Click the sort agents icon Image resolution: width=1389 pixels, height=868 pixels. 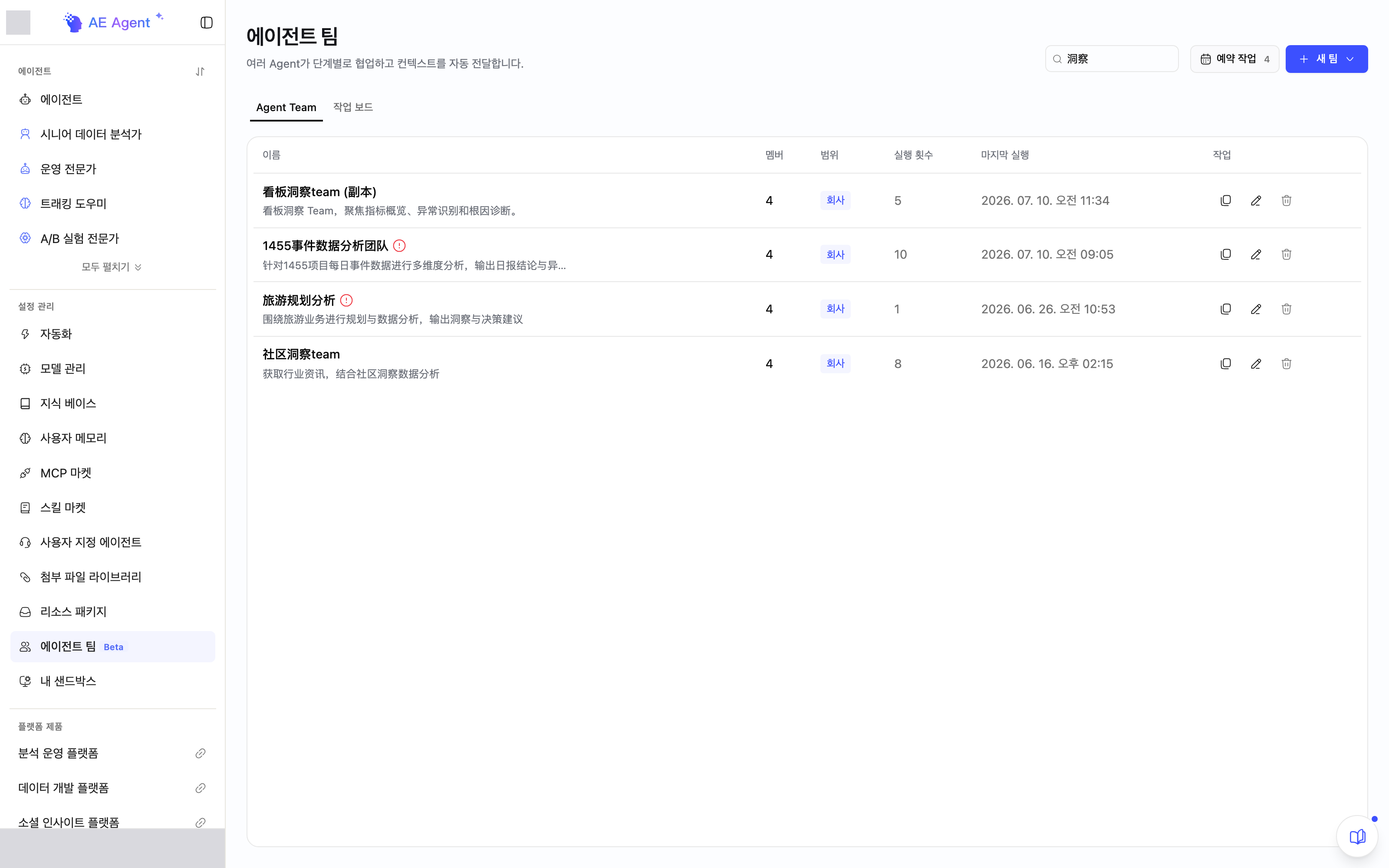tap(200, 71)
